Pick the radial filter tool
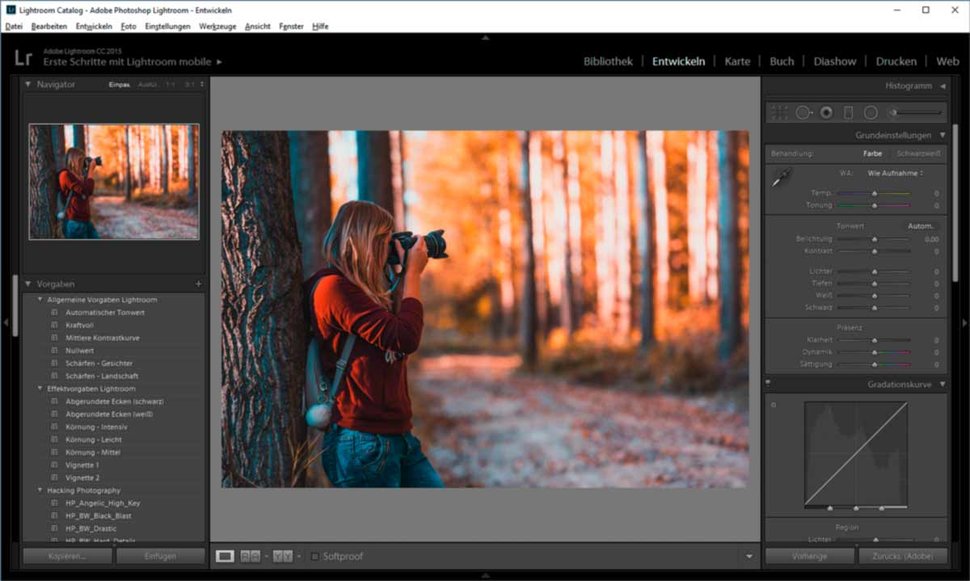Viewport: 970px width, 581px height. [871, 113]
